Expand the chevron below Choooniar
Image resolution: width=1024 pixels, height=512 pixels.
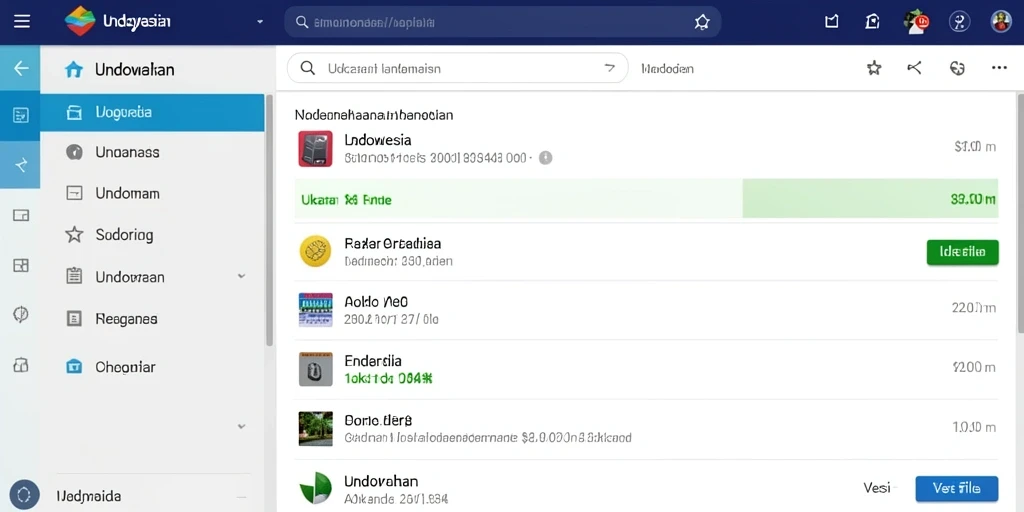[241, 426]
